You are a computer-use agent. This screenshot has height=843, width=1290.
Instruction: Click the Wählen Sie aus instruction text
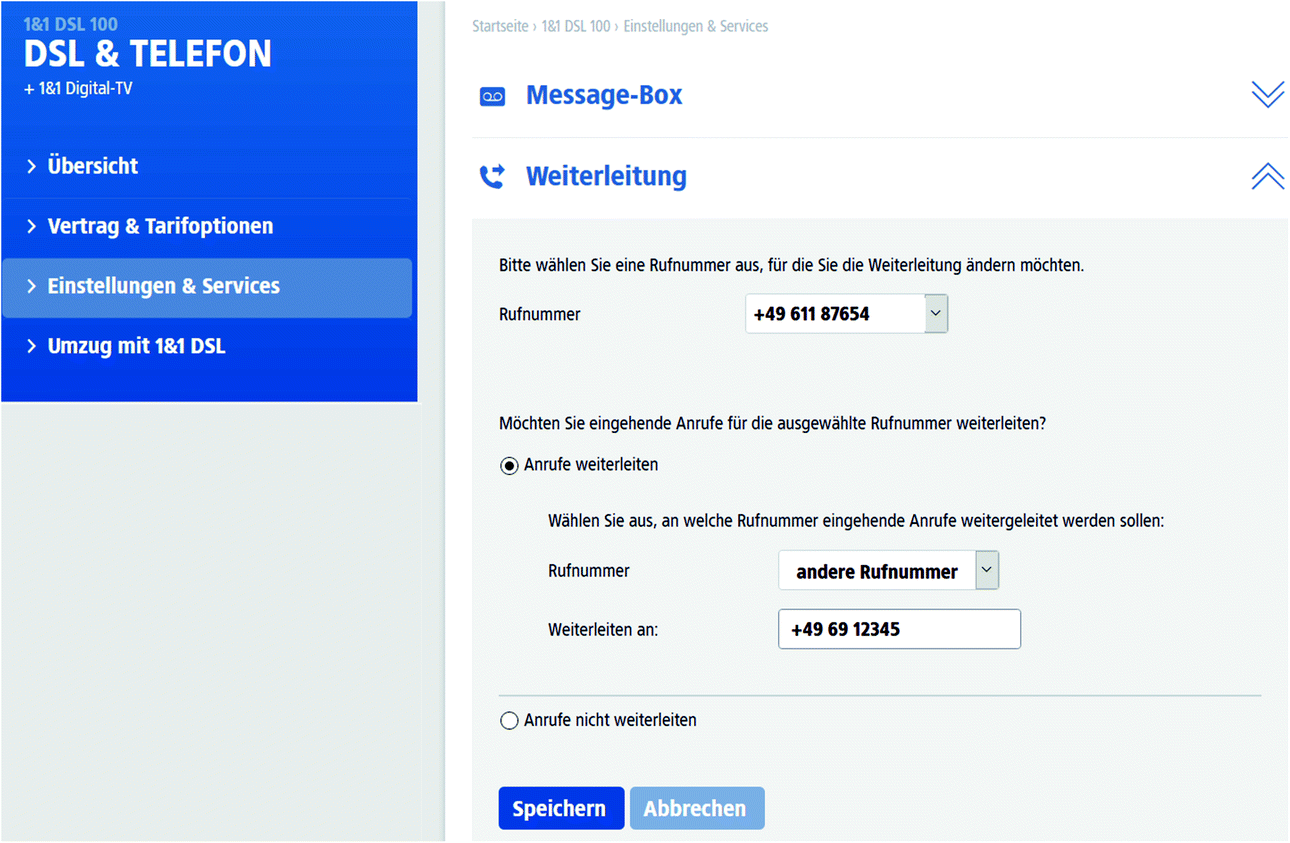pos(856,521)
